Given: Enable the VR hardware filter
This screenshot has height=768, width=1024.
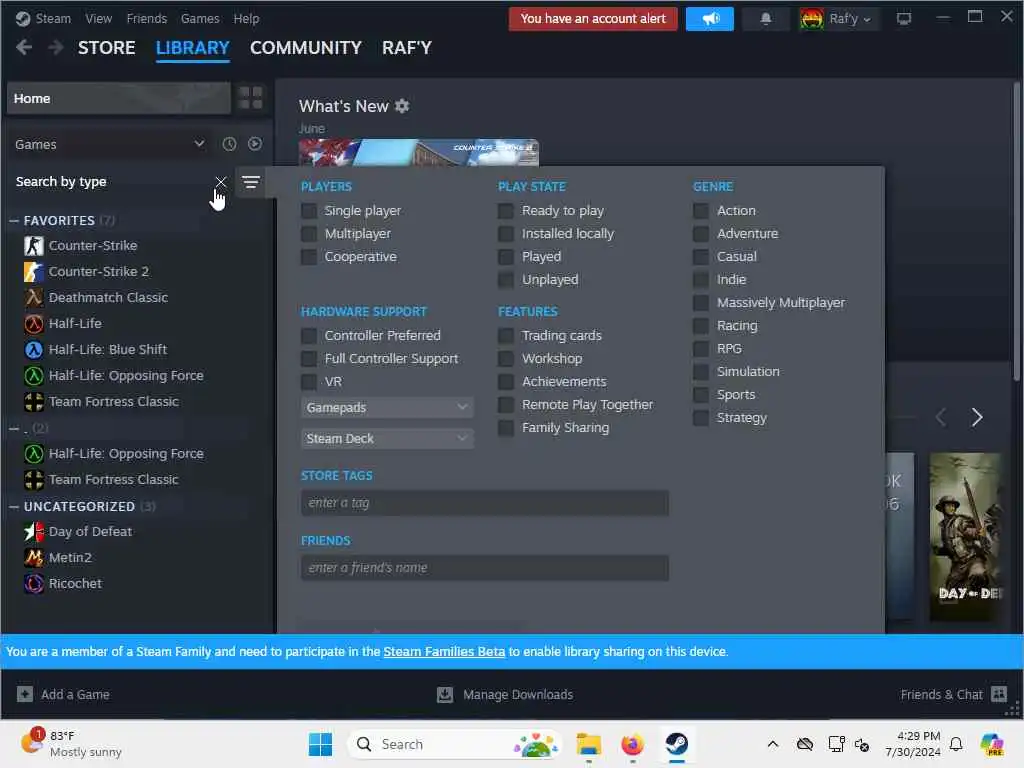Looking at the screenshot, I should [309, 381].
